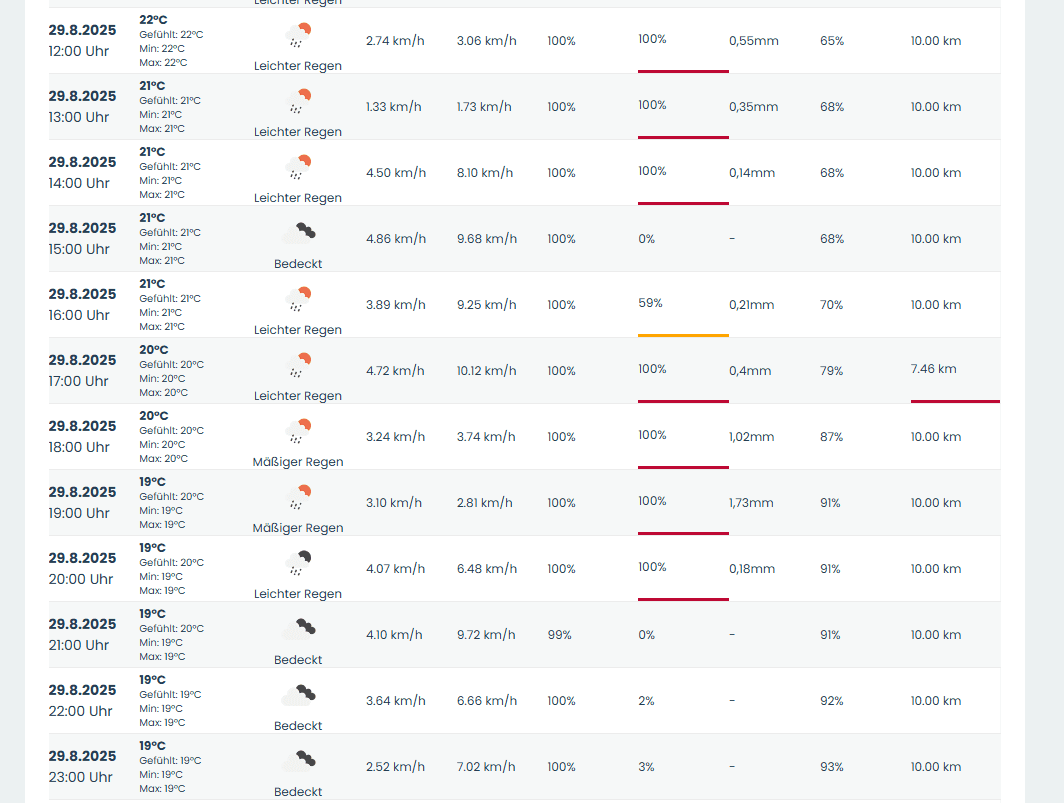The height and width of the screenshot is (803, 1064).
Task: Click the light rain icon for 13:00 Uhr
Action: click(298, 100)
